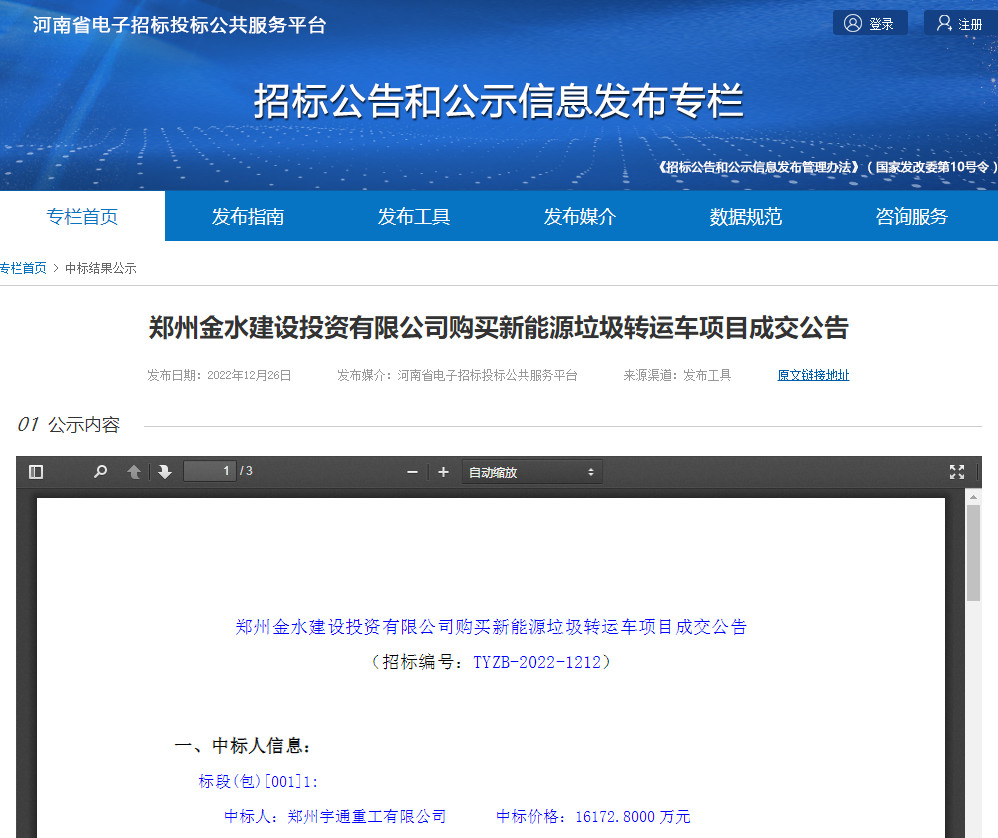This screenshot has height=838, width=998.
Task: Click the 注册 register person icon
Action: pyautogui.click(x=943, y=23)
